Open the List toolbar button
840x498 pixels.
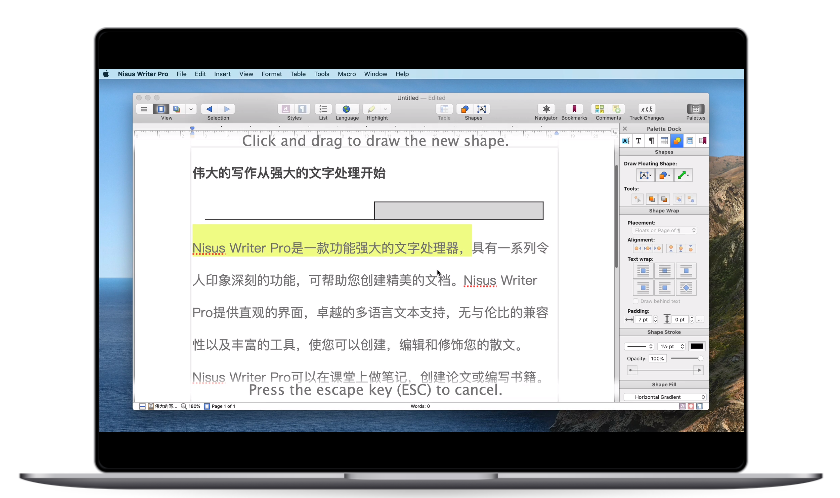pos(323,109)
